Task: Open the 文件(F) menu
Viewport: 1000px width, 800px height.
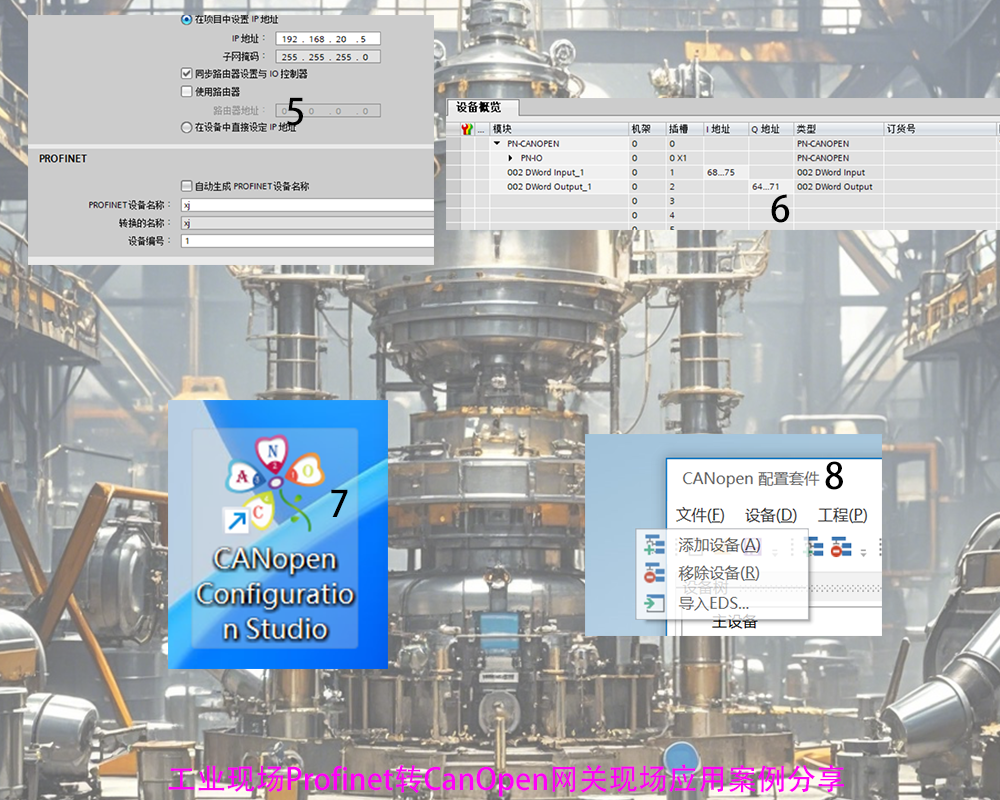Action: 700,515
